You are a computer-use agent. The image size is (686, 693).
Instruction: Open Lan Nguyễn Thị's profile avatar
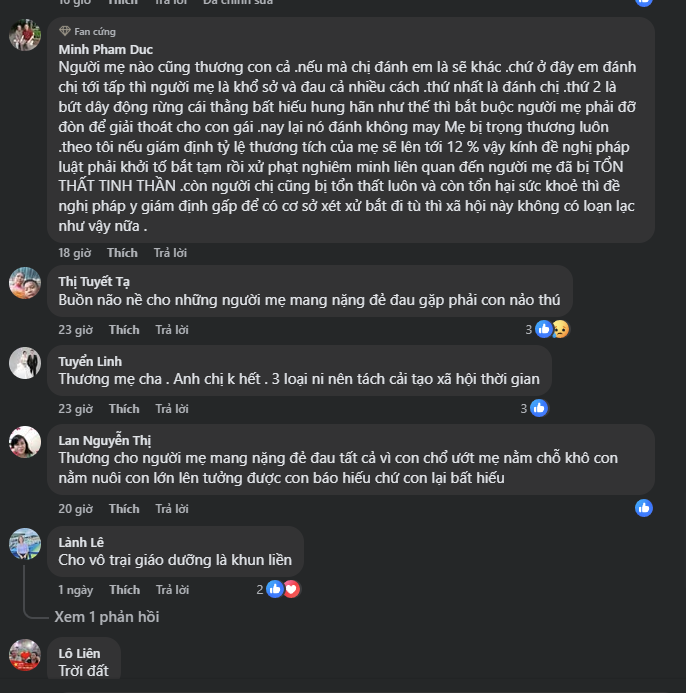coord(25,441)
